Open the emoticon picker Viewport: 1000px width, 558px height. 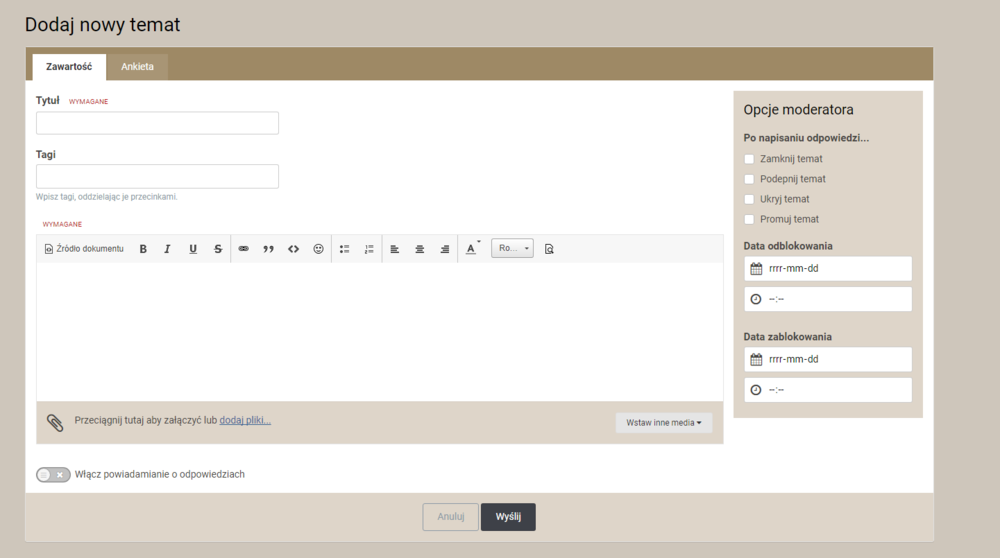click(318, 249)
